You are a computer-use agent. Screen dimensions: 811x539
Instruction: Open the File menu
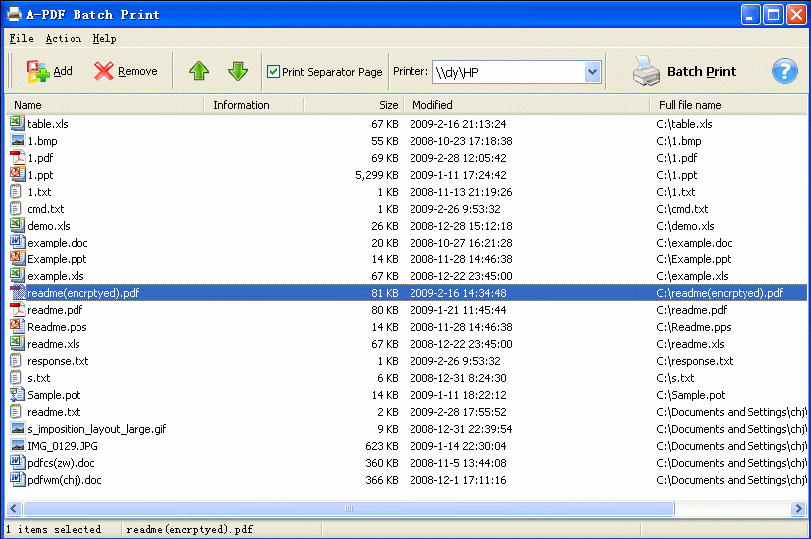21,39
